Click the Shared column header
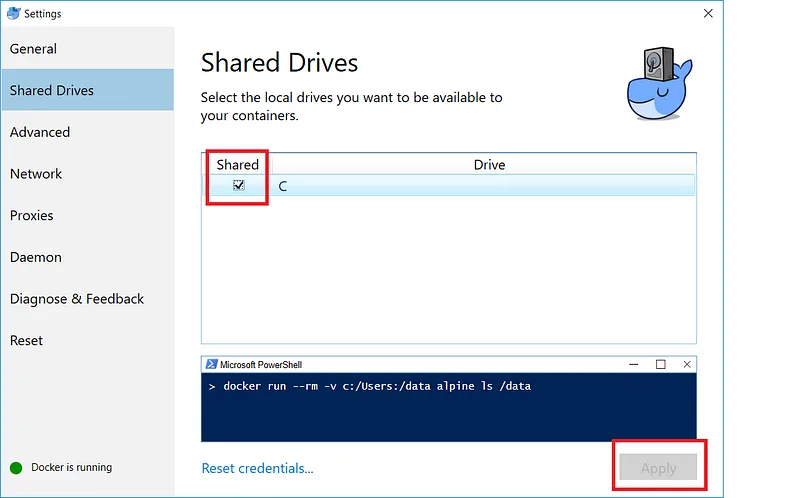The height and width of the screenshot is (498, 800). coord(237,165)
